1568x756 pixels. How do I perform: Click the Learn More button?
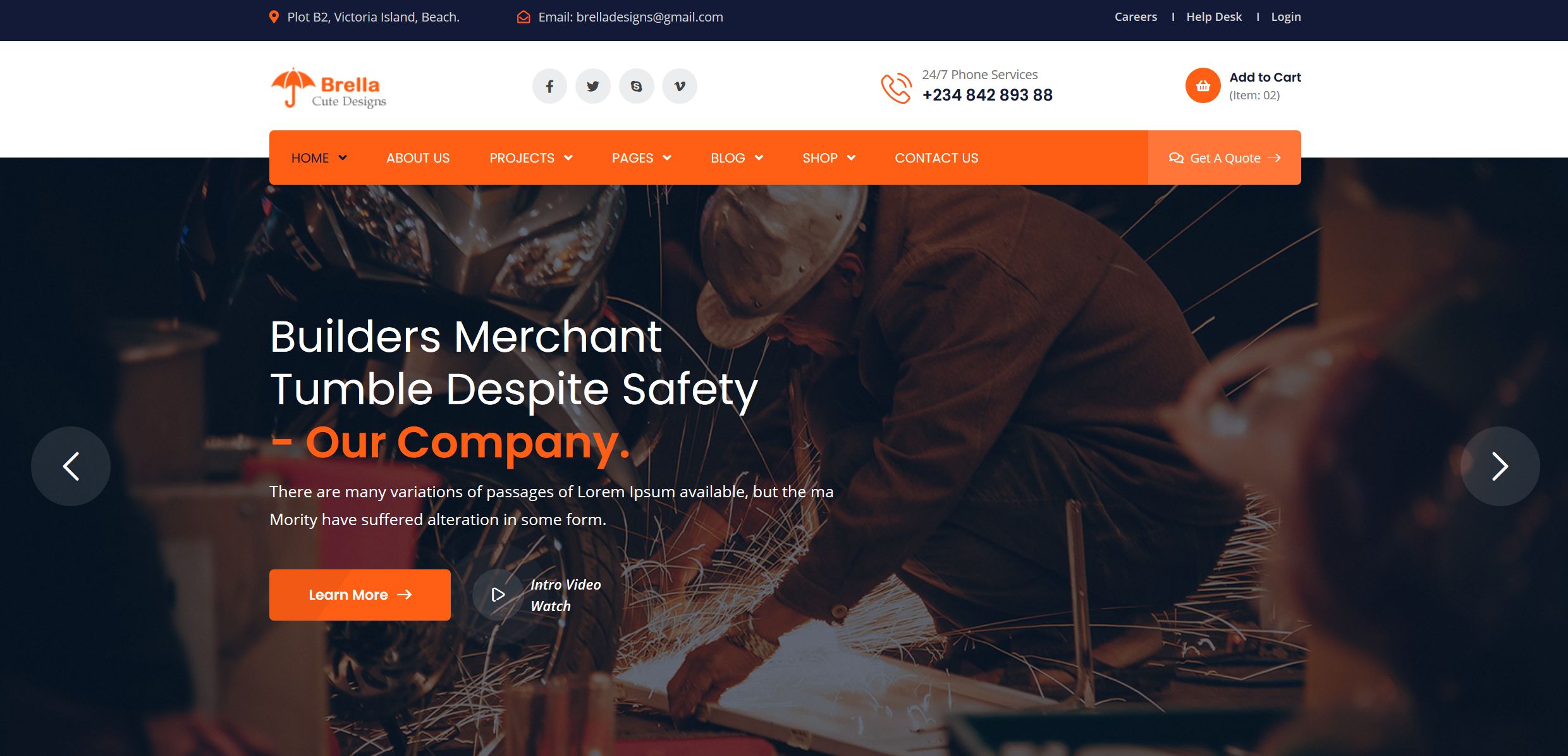point(360,595)
